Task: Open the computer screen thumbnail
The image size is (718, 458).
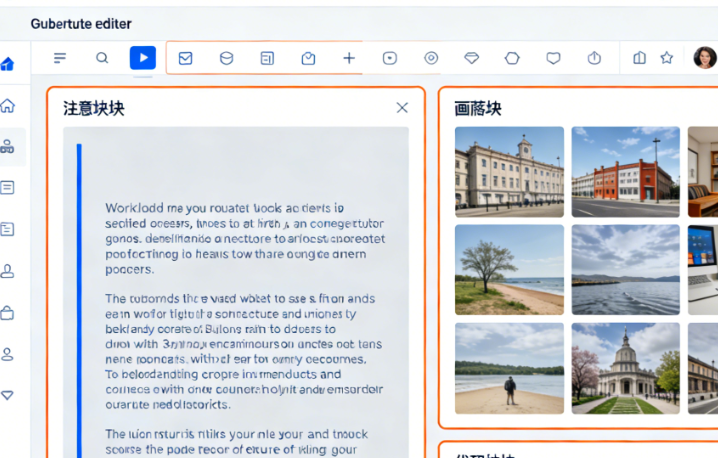Action: [x=703, y=270]
